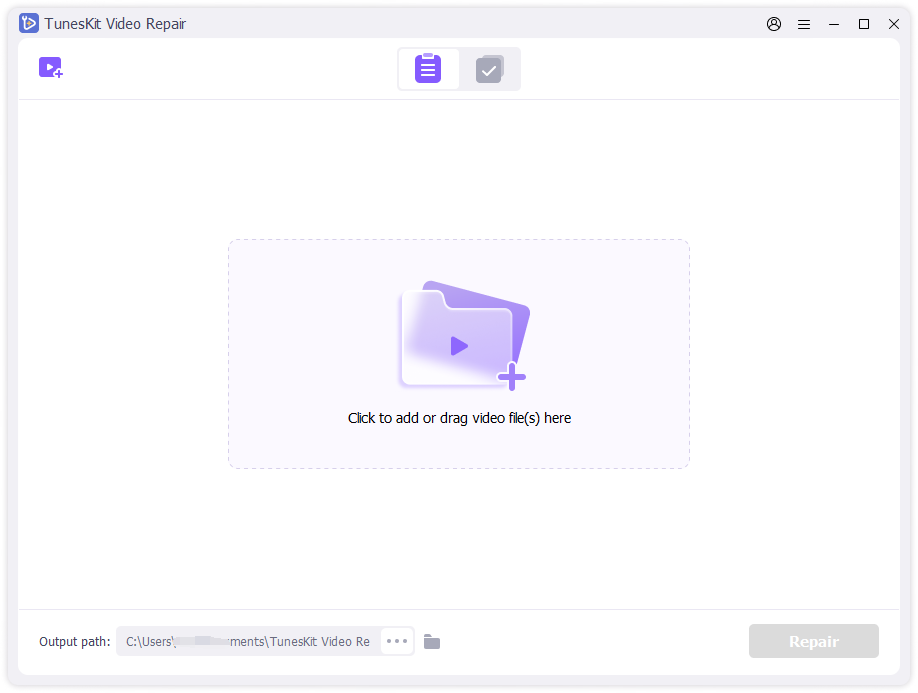Open the user account icon
Image resolution: width=918 pixels, height=693 pixels.
[x=774, y=24]
